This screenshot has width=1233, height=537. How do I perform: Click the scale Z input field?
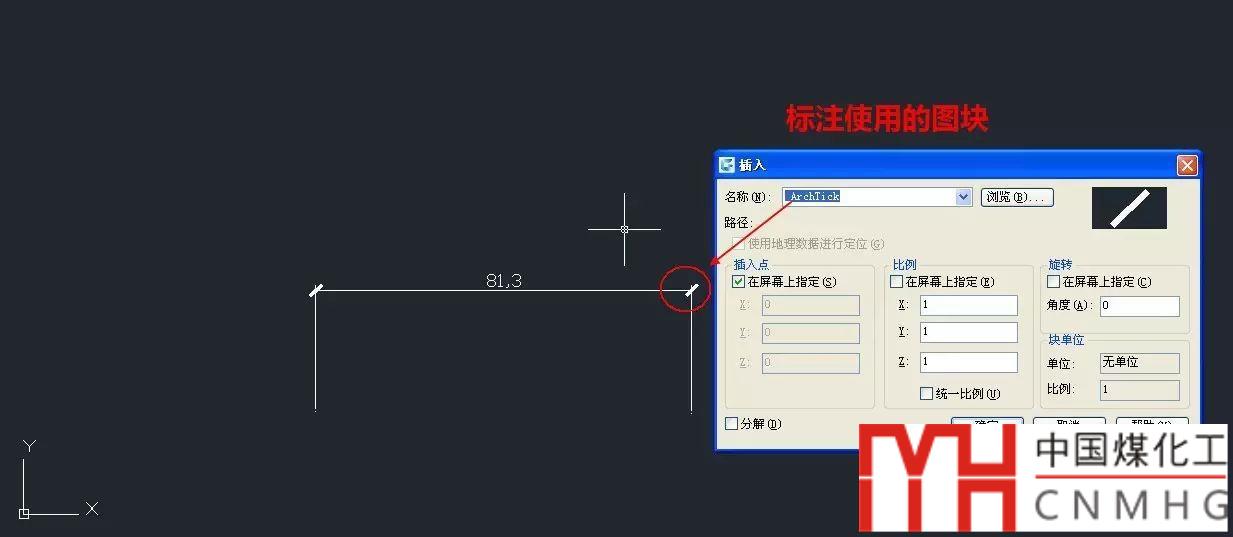click(968, 362)
